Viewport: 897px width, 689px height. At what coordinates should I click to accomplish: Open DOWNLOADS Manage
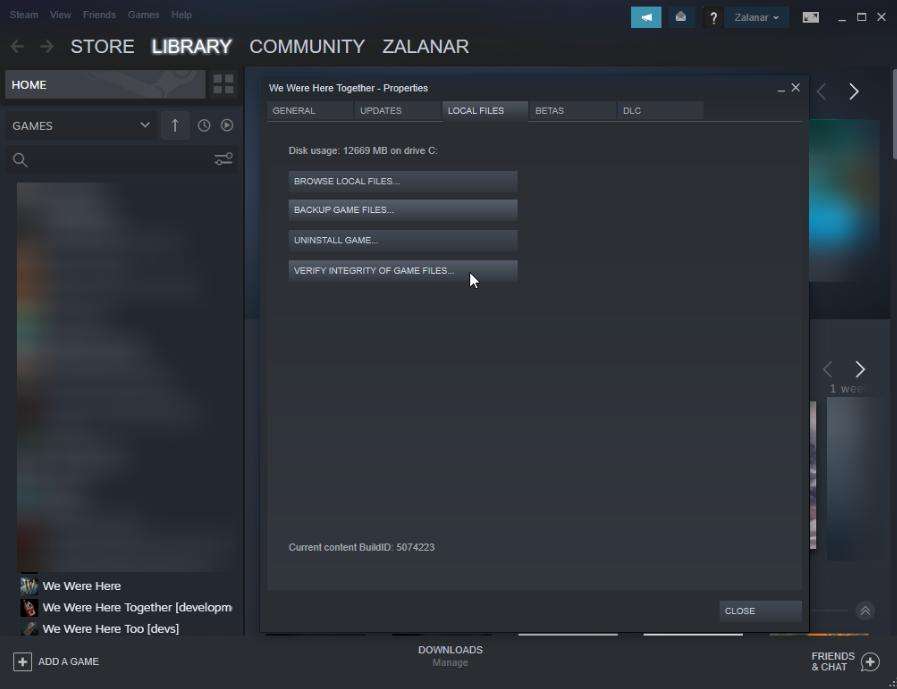tap(450, 656)
